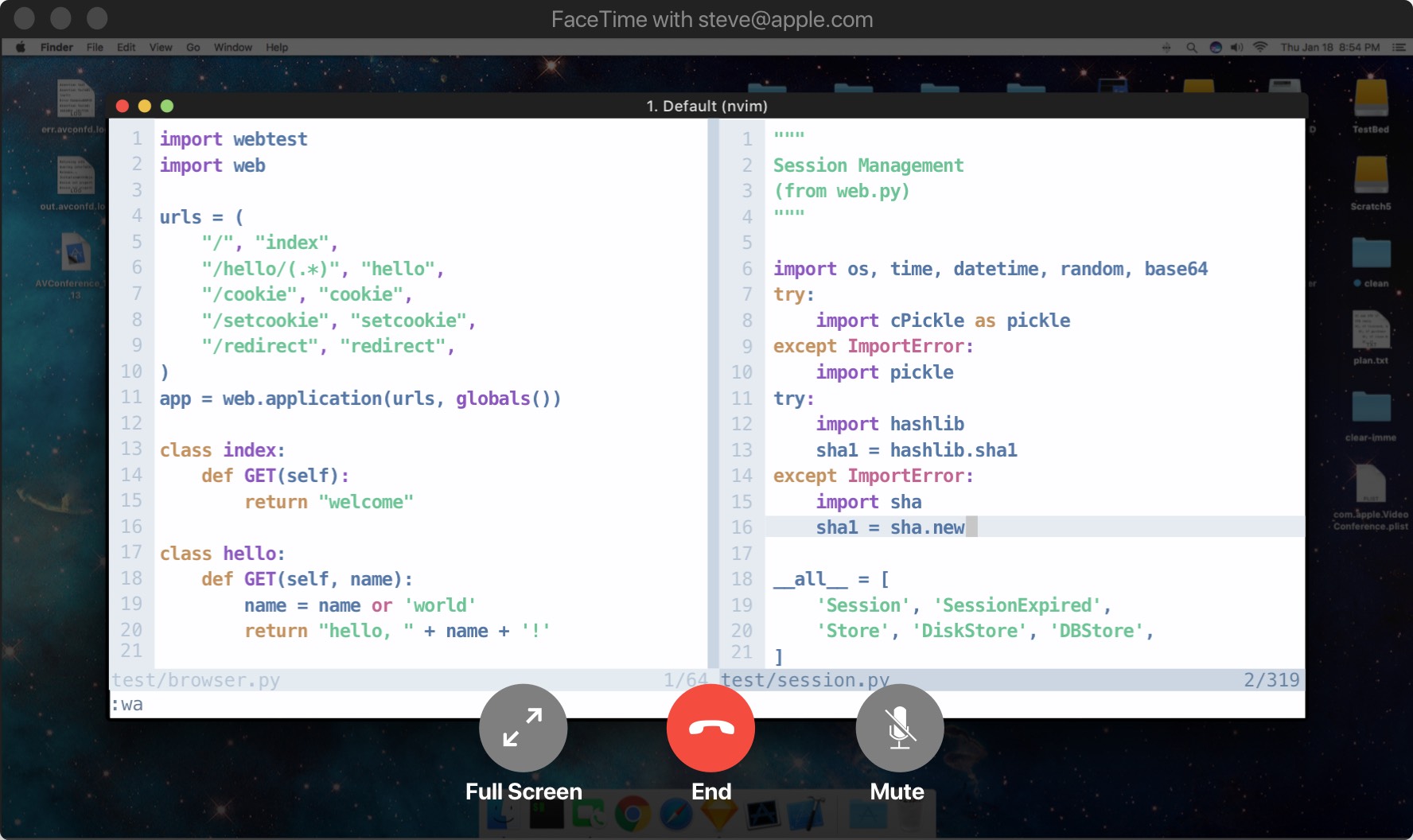Select the out.avconfd.log file on the desktop
This screenshot has width=1413, height=840.
tap(76, 183)
